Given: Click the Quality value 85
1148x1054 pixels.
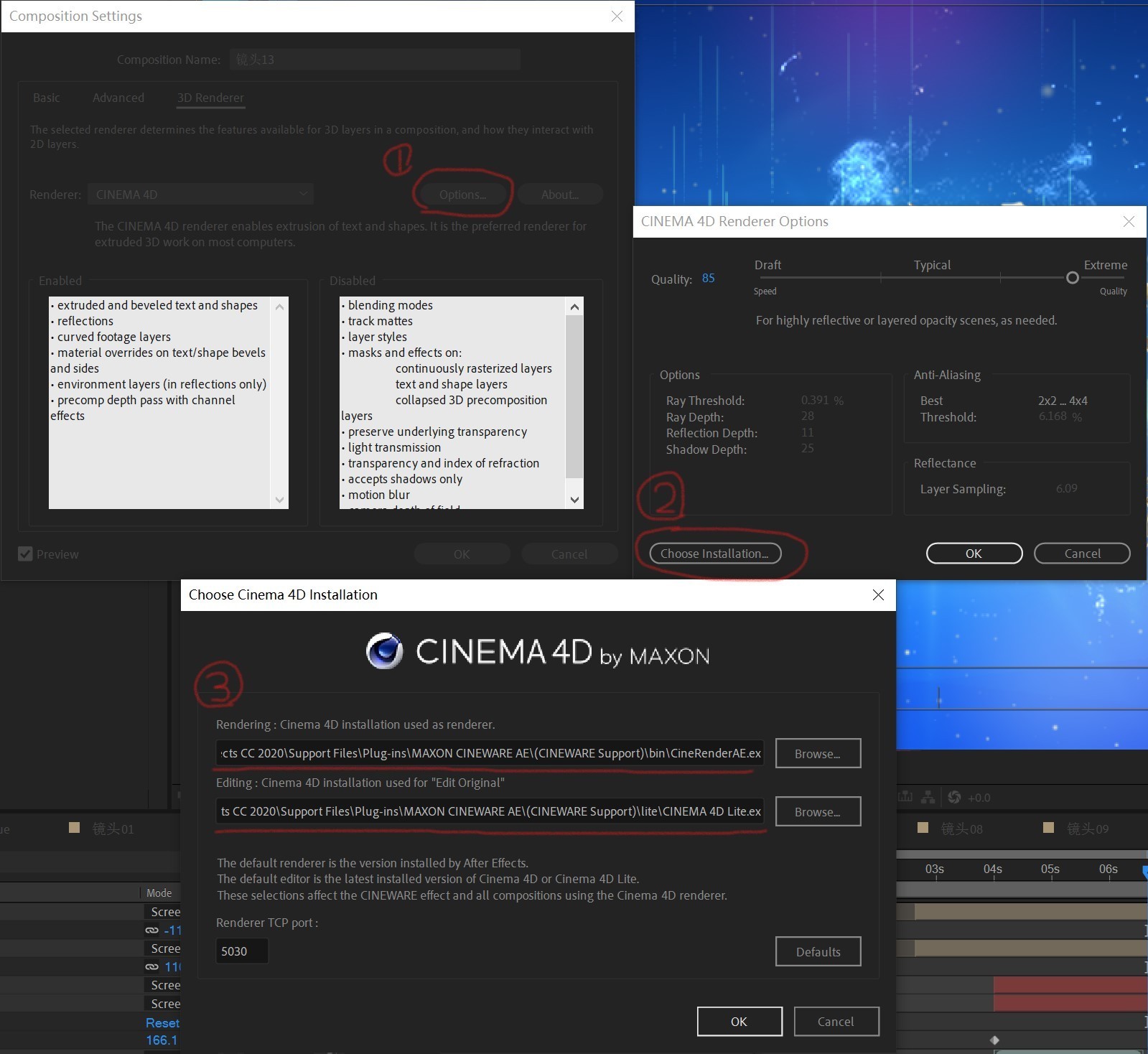Looking at the screenshot, I should pos(708,278).
